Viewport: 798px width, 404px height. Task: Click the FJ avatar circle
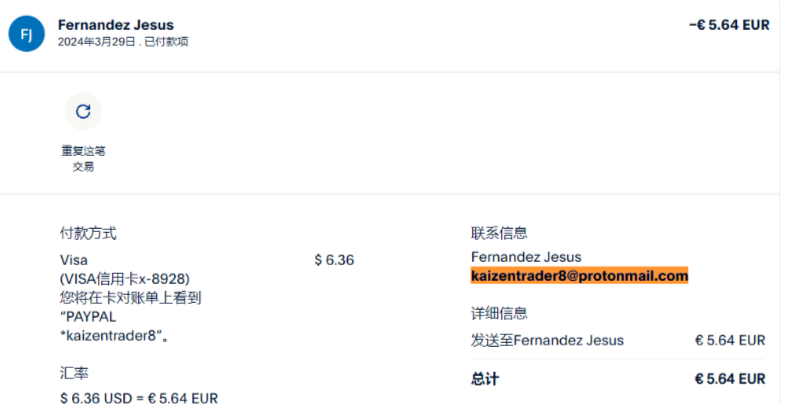pos(26,33)
